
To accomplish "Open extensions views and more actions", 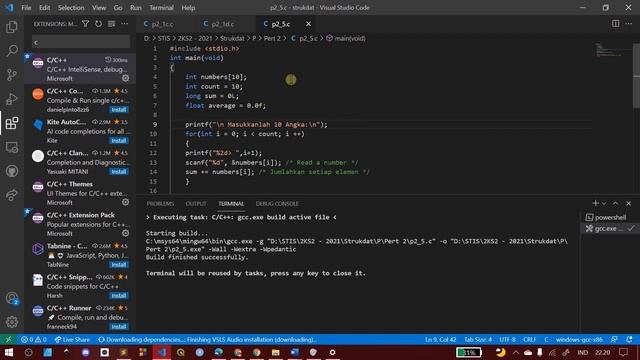I will pyautogui.click(x=124, y=24).
